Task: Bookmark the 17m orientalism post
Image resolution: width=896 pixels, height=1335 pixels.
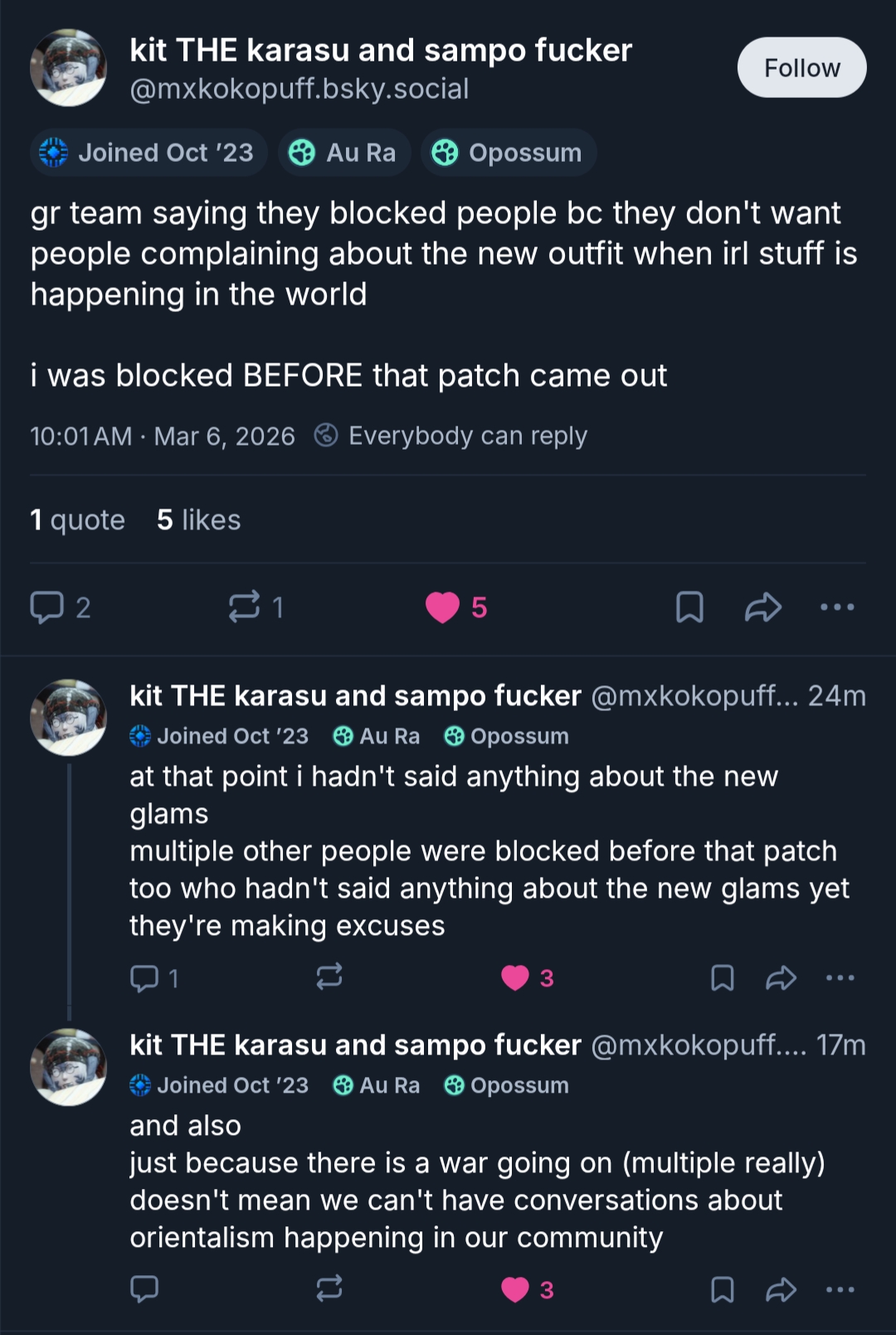Action: (x=722, y=1289)
